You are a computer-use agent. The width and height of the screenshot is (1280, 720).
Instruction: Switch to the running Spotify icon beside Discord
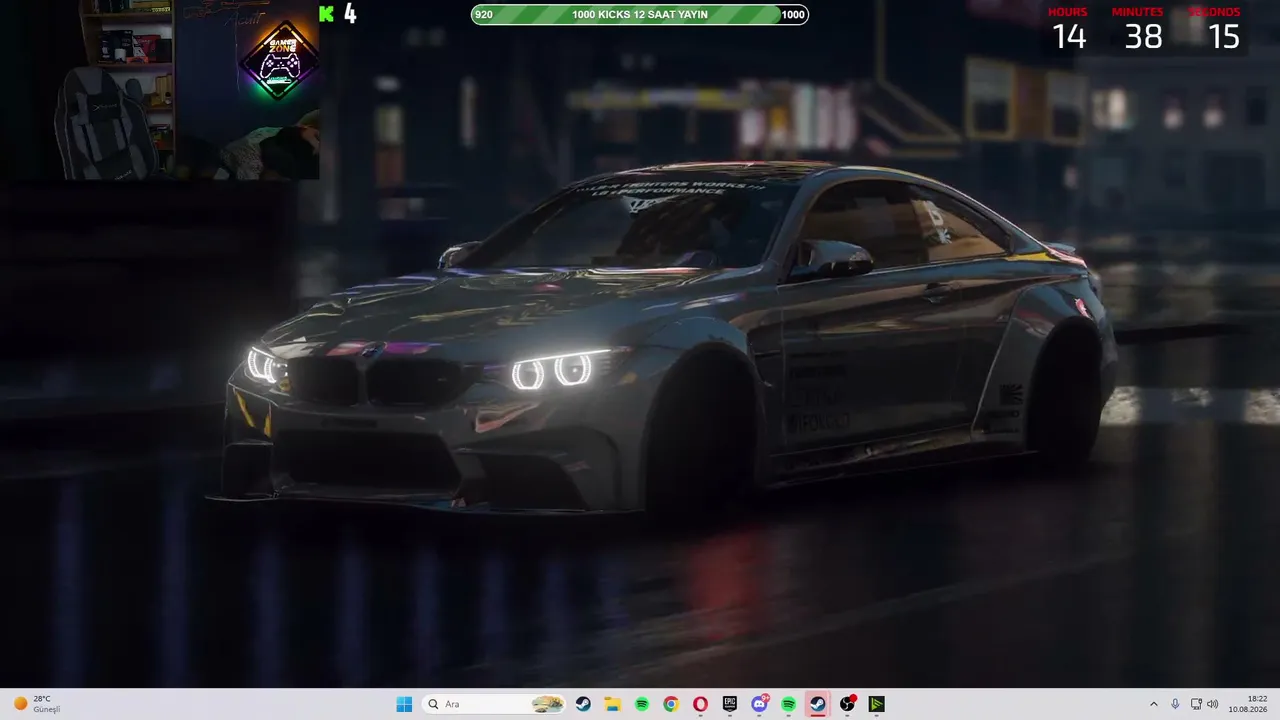tap(788, 704)
